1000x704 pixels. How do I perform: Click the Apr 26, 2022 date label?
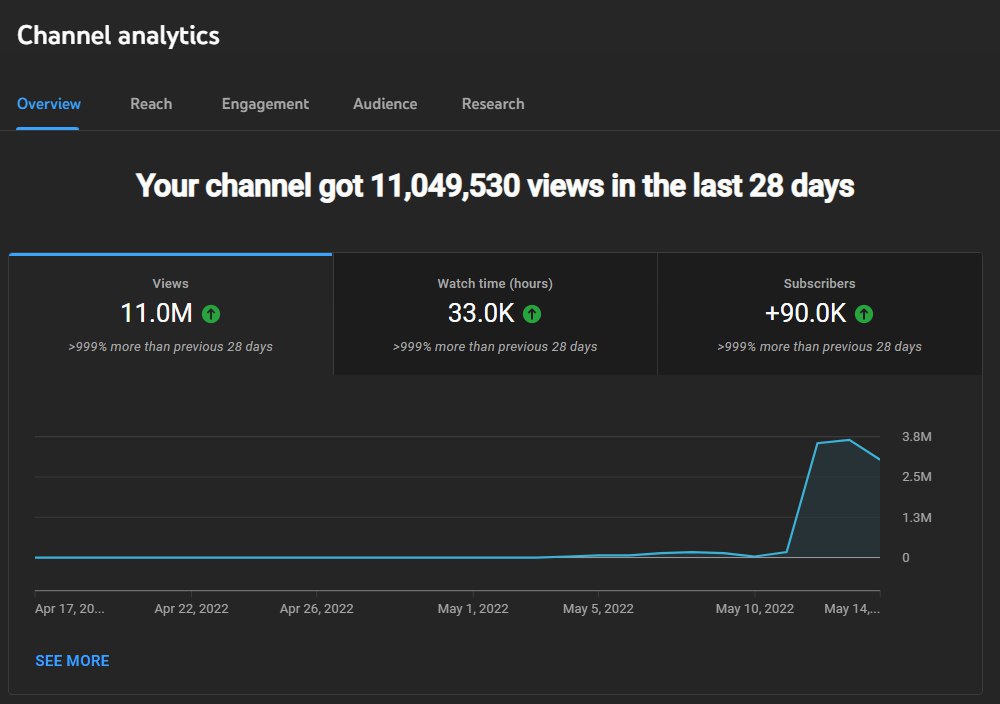[316, 609]
